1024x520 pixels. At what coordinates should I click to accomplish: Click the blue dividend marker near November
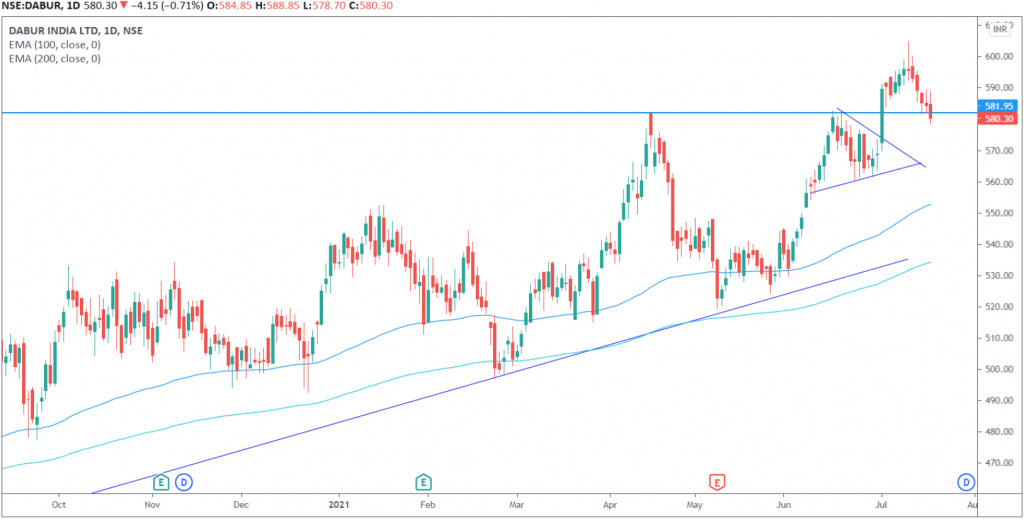pyautogui.click(x=184, y=482)
